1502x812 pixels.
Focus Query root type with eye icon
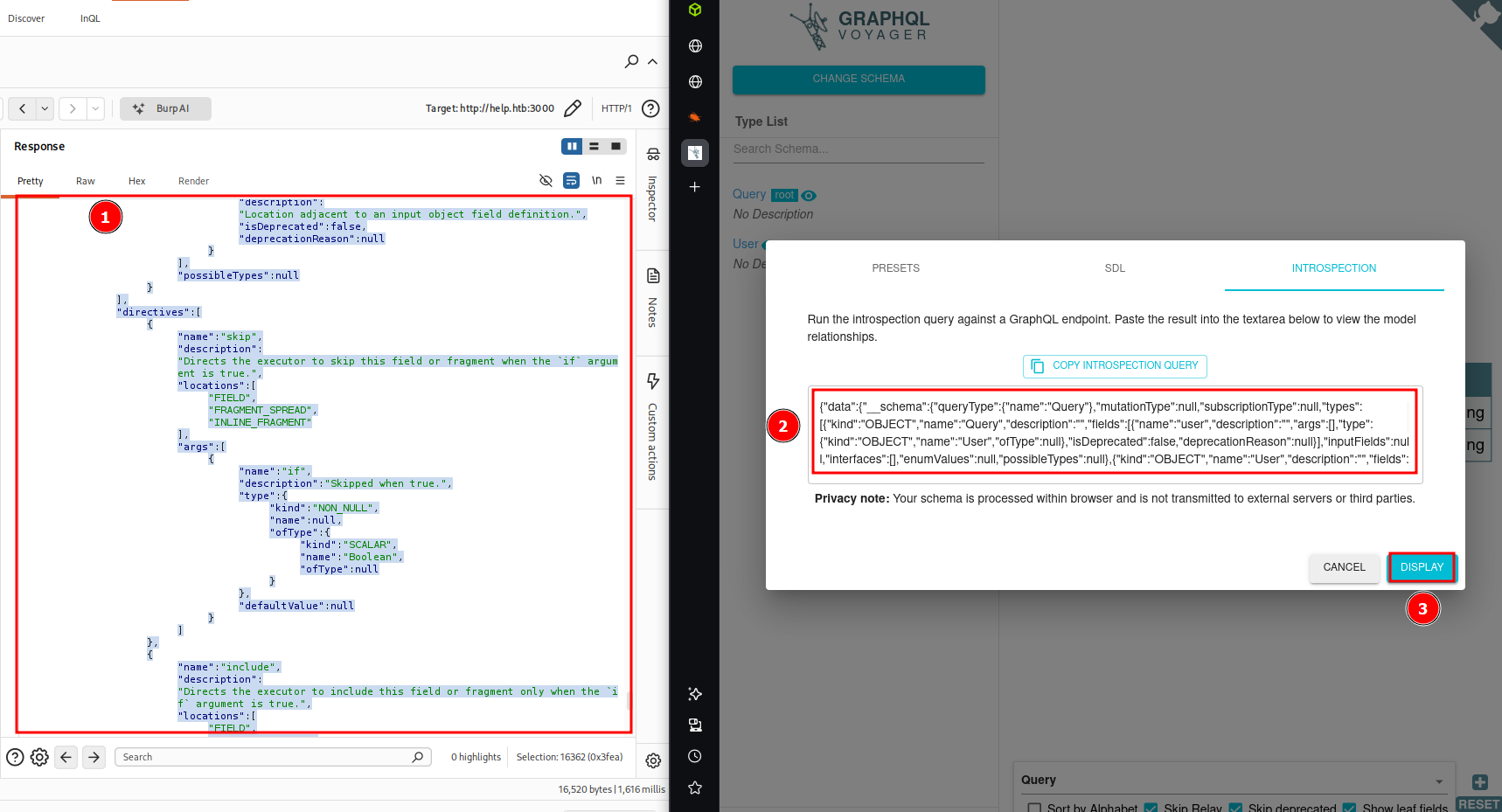(x=810, y=195)
